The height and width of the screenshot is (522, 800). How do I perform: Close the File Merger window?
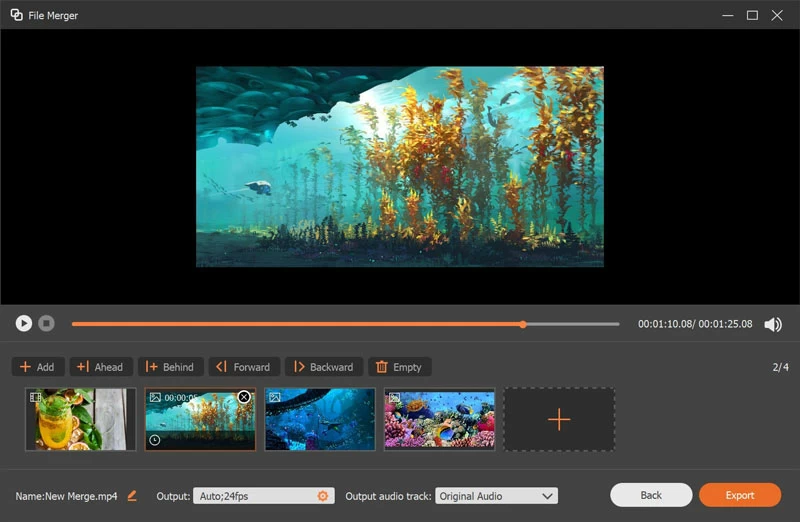click(x=777, y=15)
